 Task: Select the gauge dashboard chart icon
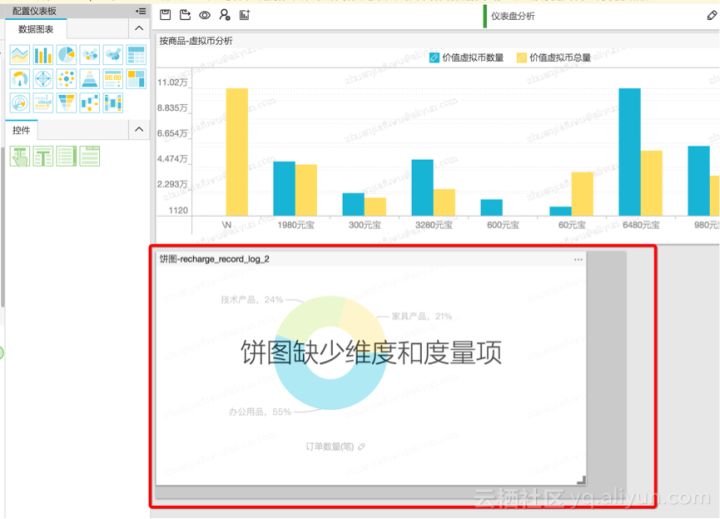20,79
